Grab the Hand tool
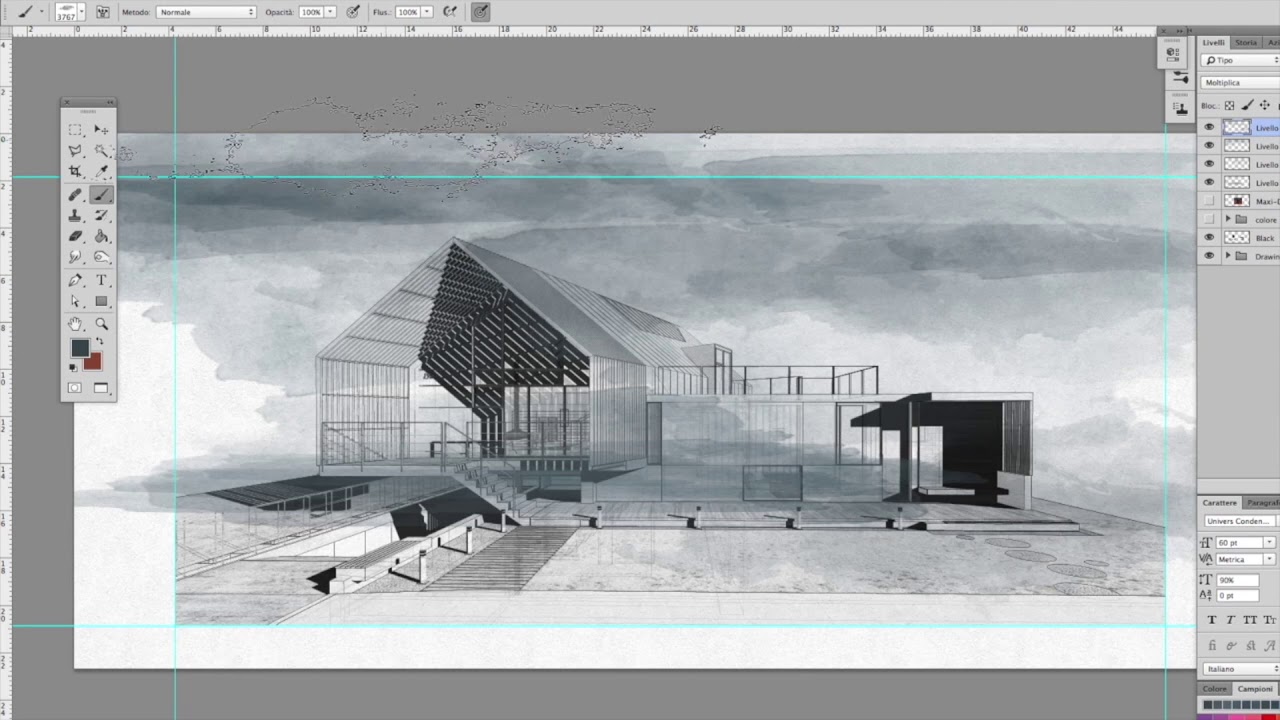The height and width of the screenshot is (720, 1280). click(75, 323)
